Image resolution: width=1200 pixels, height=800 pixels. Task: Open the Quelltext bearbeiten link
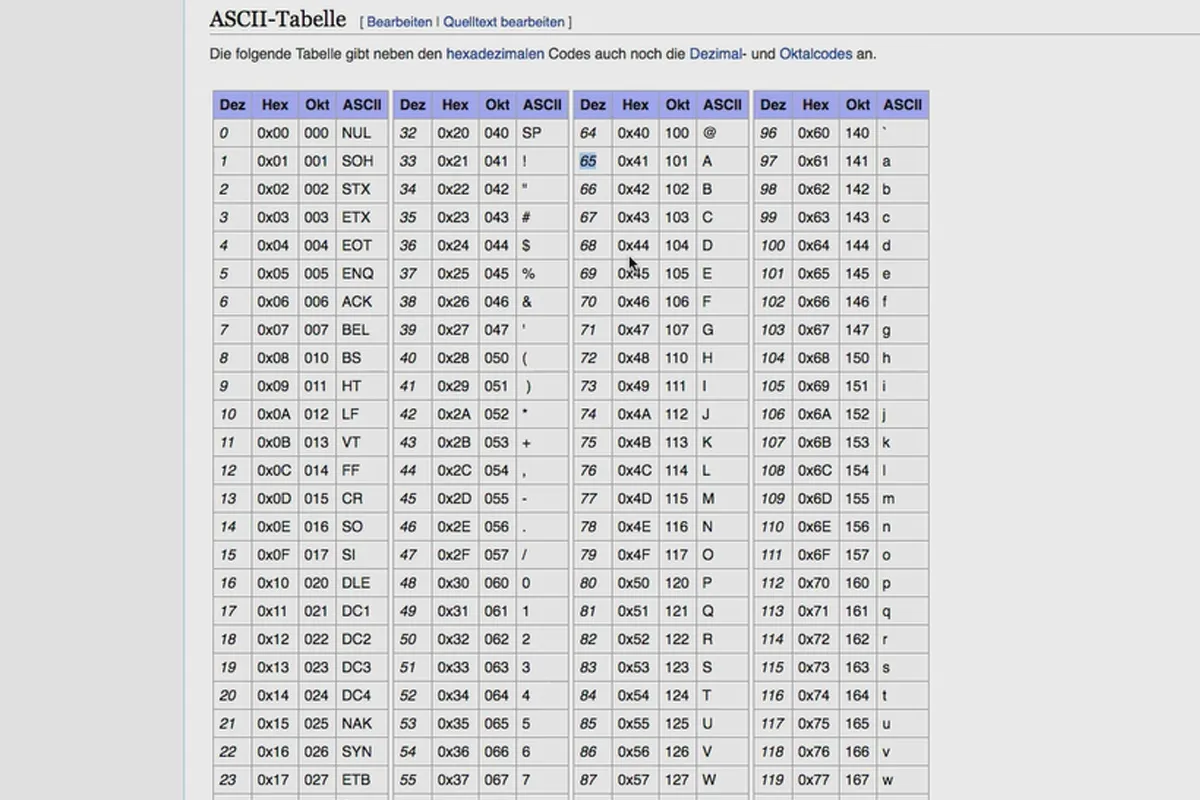click(503, 21)
